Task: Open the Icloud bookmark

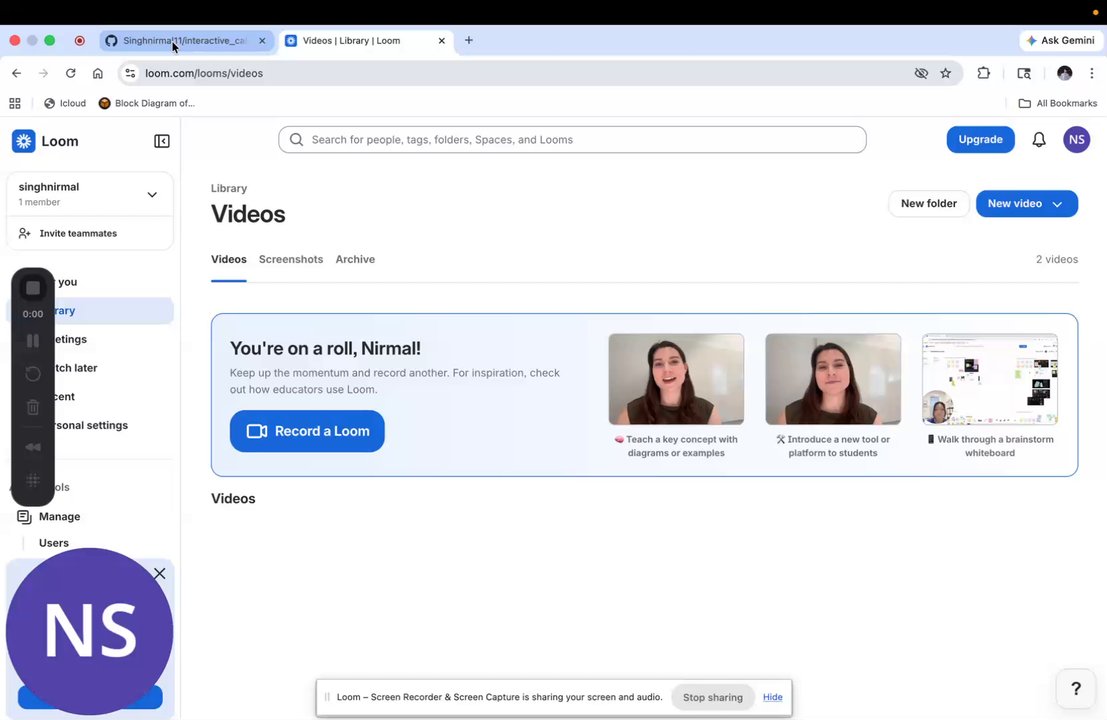Action: (x=65, y=103)
